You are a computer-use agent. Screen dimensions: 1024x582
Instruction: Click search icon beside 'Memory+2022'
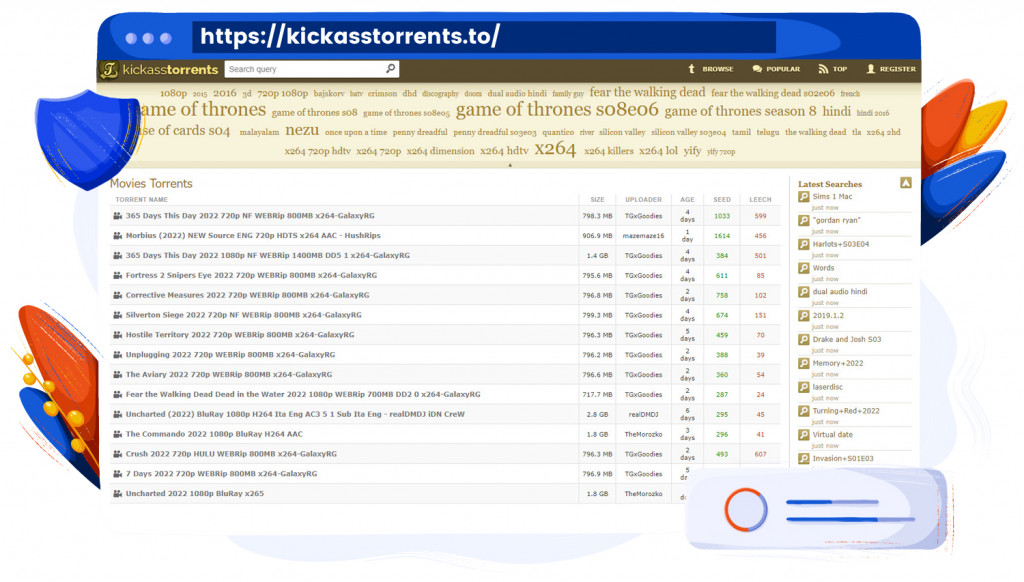tap(804, 363)
